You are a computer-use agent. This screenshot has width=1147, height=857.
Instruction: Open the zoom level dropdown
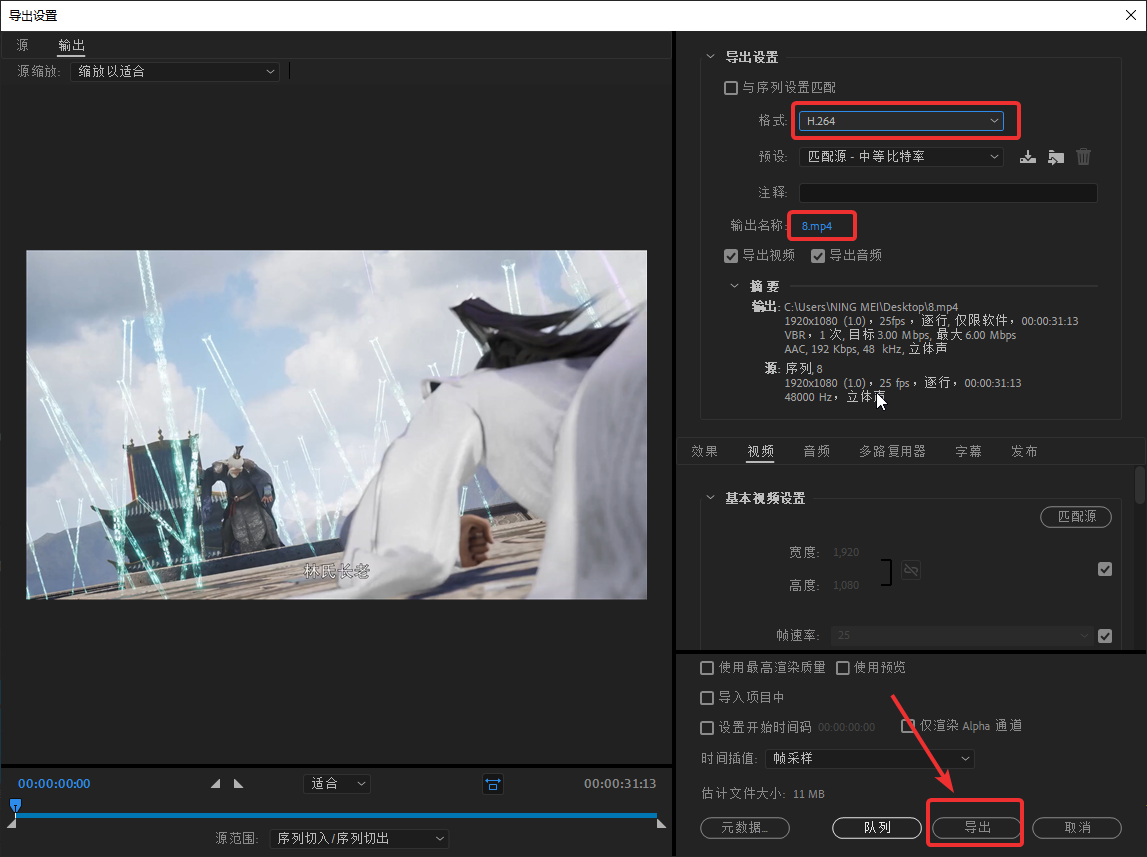pyautogui.click(x=336, y=784)
